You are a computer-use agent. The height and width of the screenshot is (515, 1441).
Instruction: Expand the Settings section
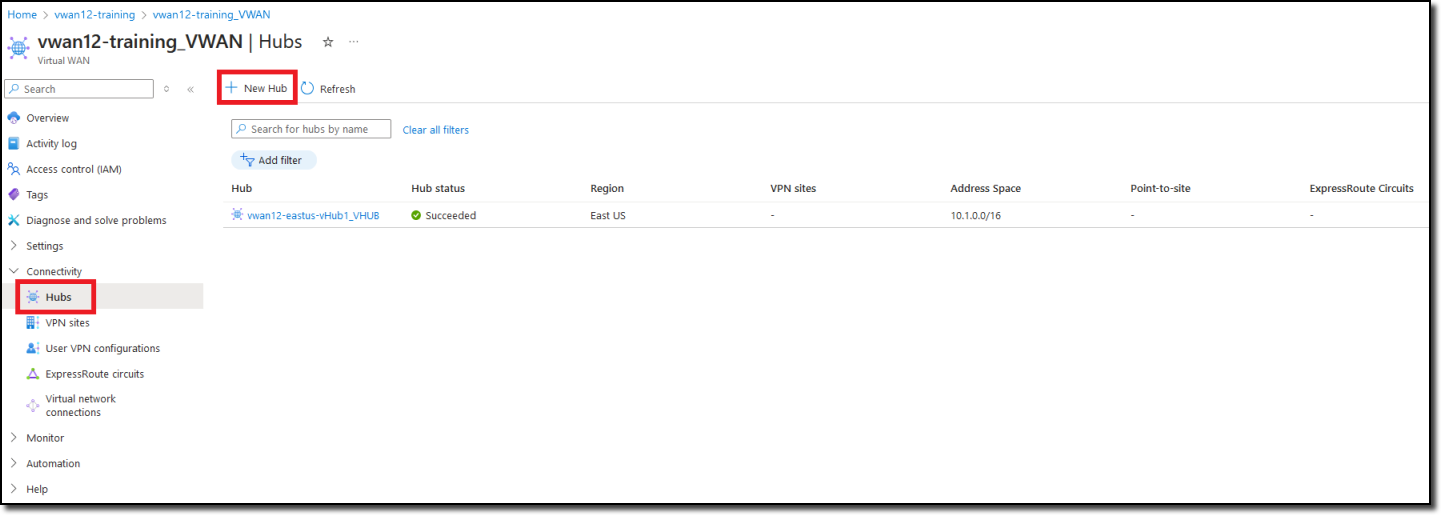coord(14,246)
